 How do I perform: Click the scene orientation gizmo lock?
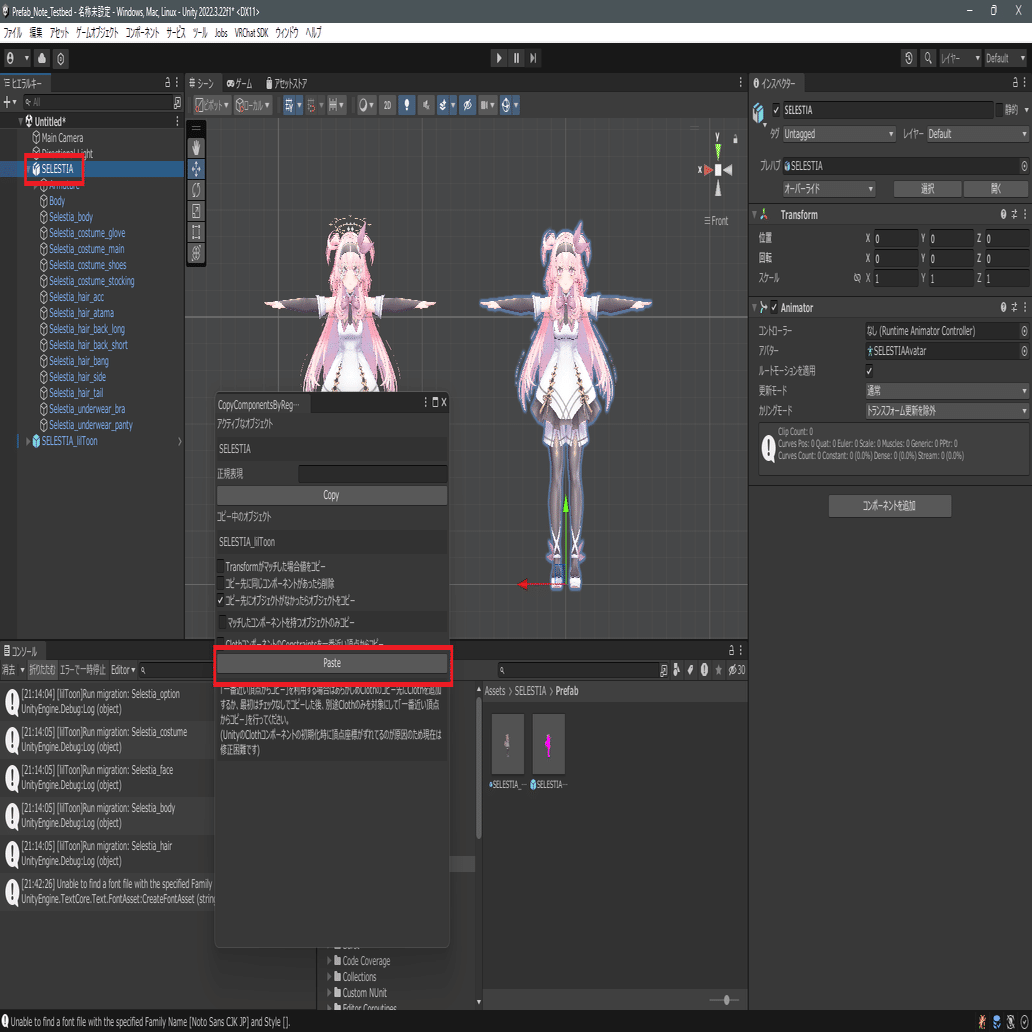click(x=735, y=139)
